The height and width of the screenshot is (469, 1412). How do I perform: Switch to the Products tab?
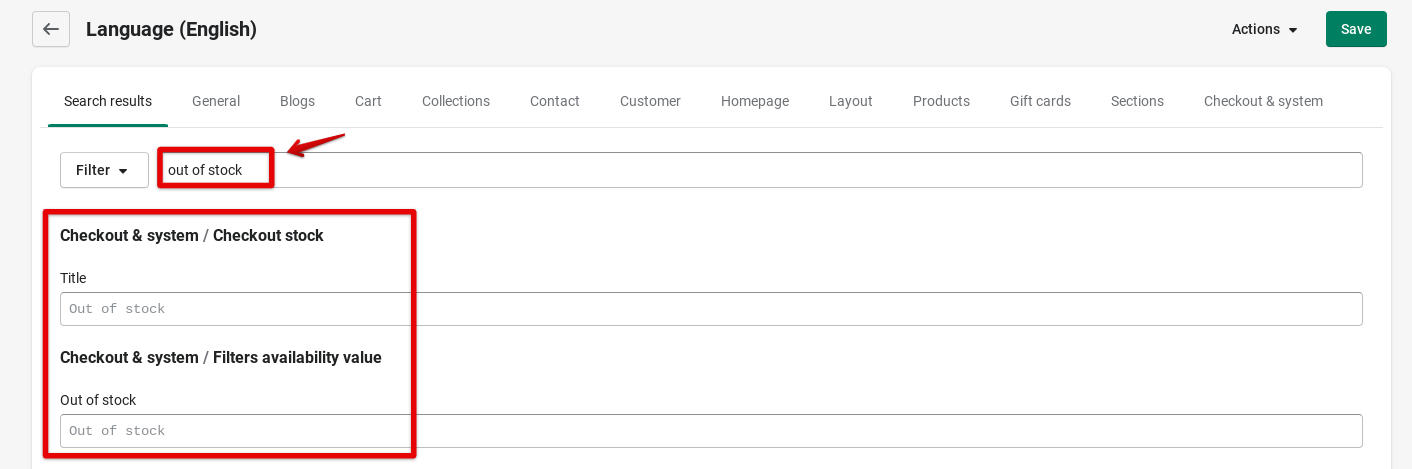pos(941,101)
